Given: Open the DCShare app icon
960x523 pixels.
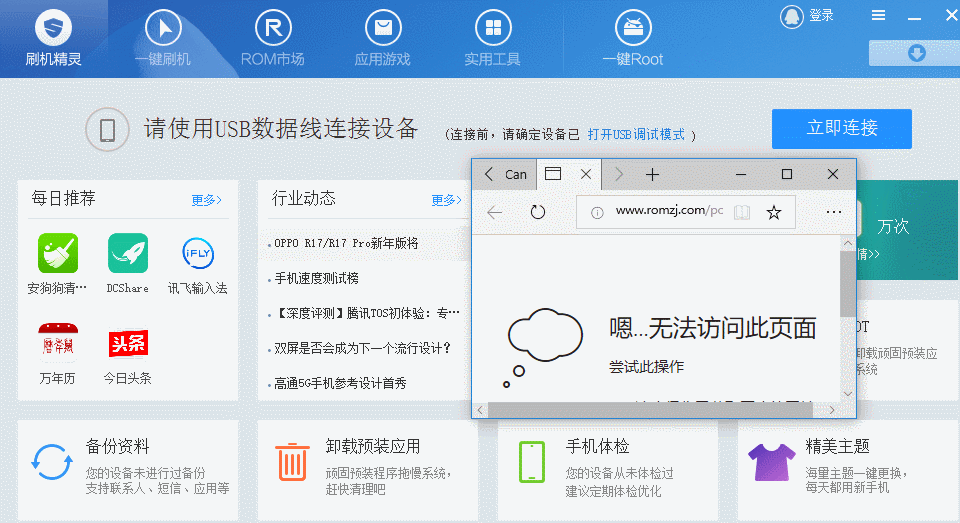Looking at the screenshot, I should [x=128, y=253].
